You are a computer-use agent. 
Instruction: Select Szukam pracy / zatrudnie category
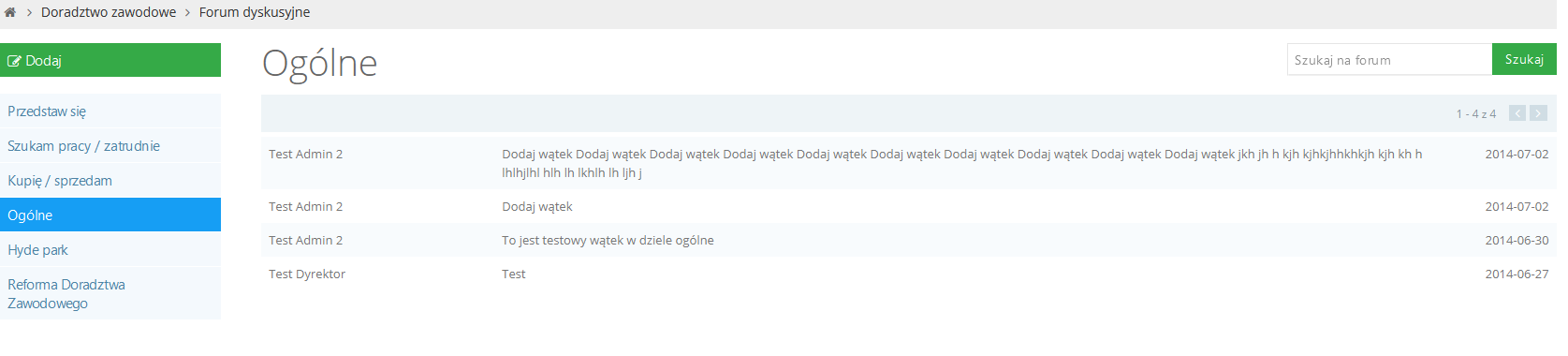point(110,146)
